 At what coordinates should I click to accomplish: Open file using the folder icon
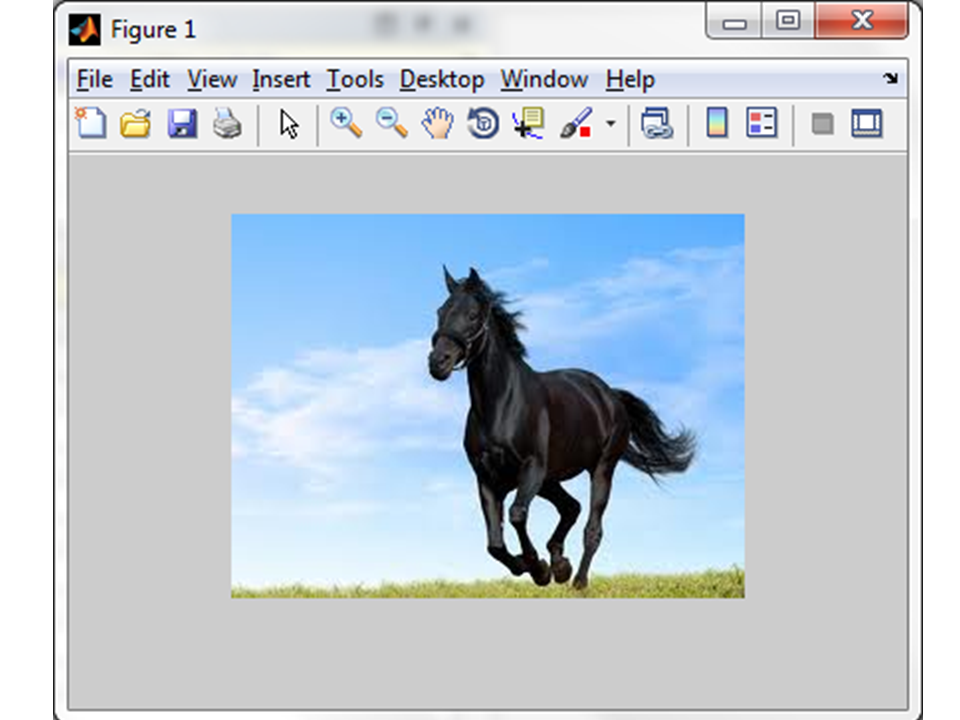(x=135, y=123)
